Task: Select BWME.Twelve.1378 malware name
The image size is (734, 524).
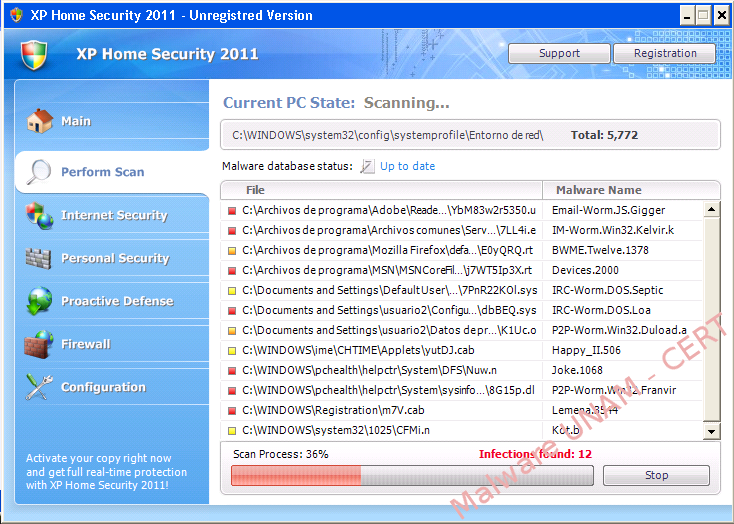Action: click(600, 251)
